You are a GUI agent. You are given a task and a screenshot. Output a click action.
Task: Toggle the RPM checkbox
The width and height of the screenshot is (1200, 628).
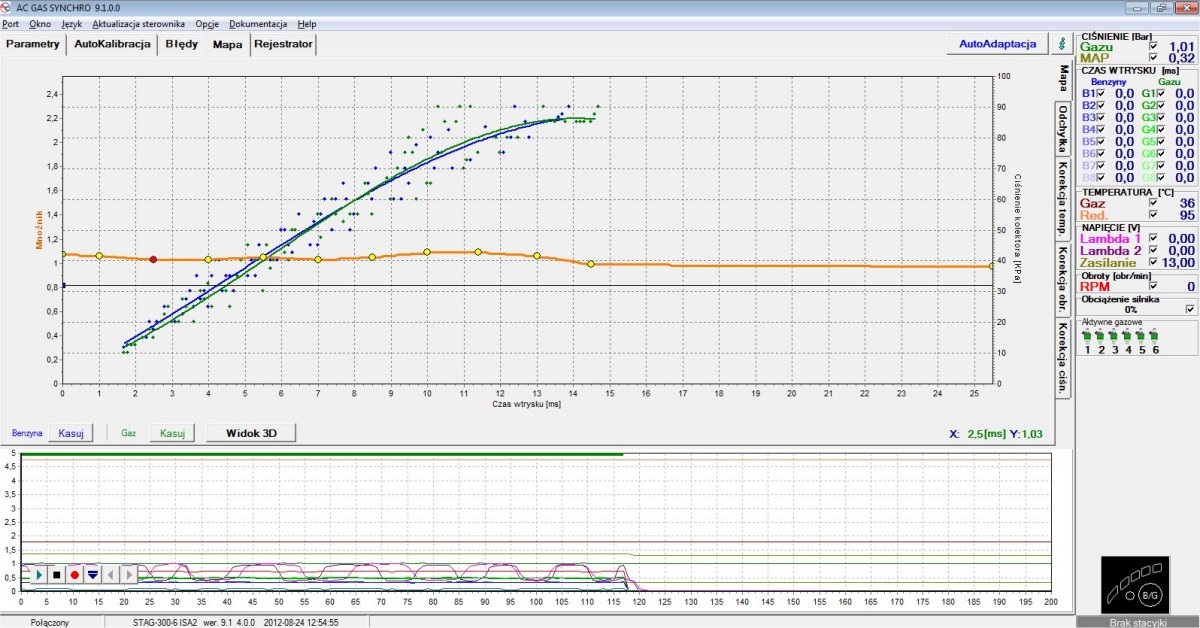[x=1154, y=286]
